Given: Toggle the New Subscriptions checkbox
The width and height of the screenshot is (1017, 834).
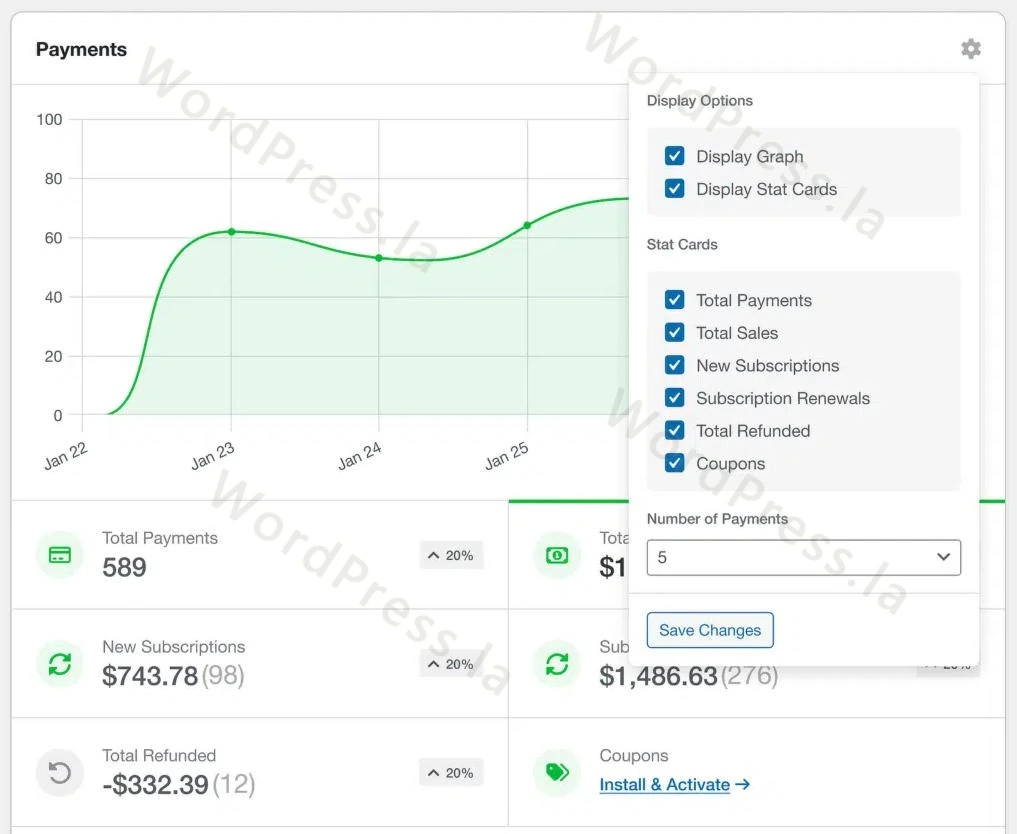Looking at the screenshot, I should (x=675, y=365).
